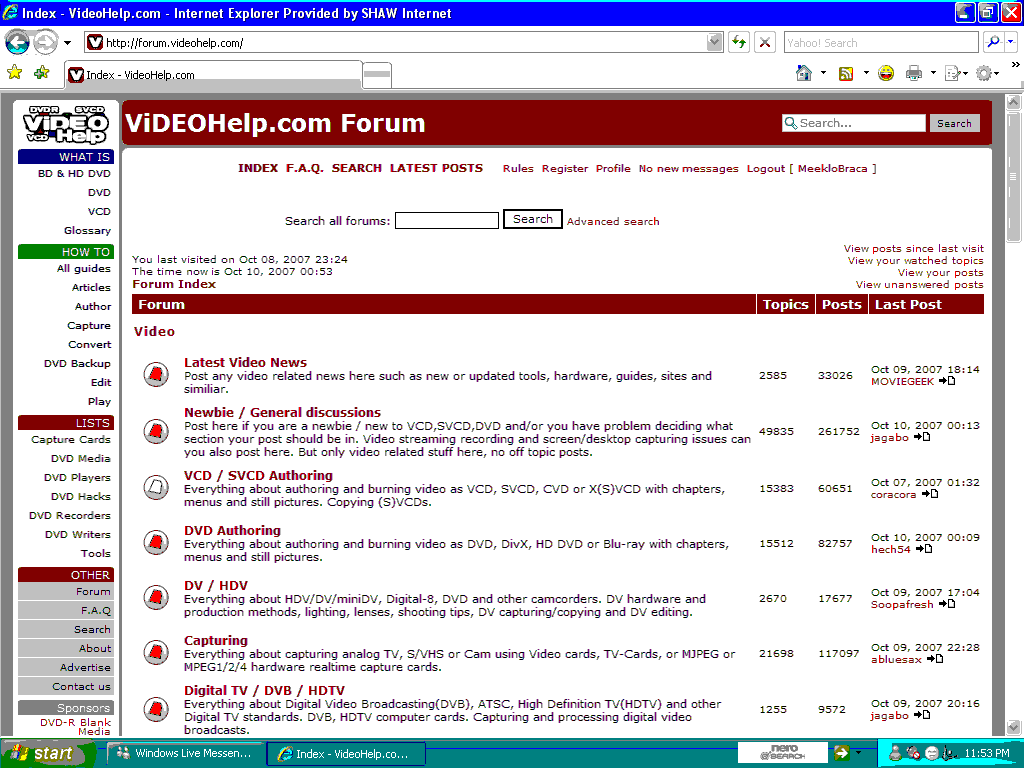The image size is (1024, 768).
Task: Click the Yahoo! Search input box
Action: tap(880, 42)
